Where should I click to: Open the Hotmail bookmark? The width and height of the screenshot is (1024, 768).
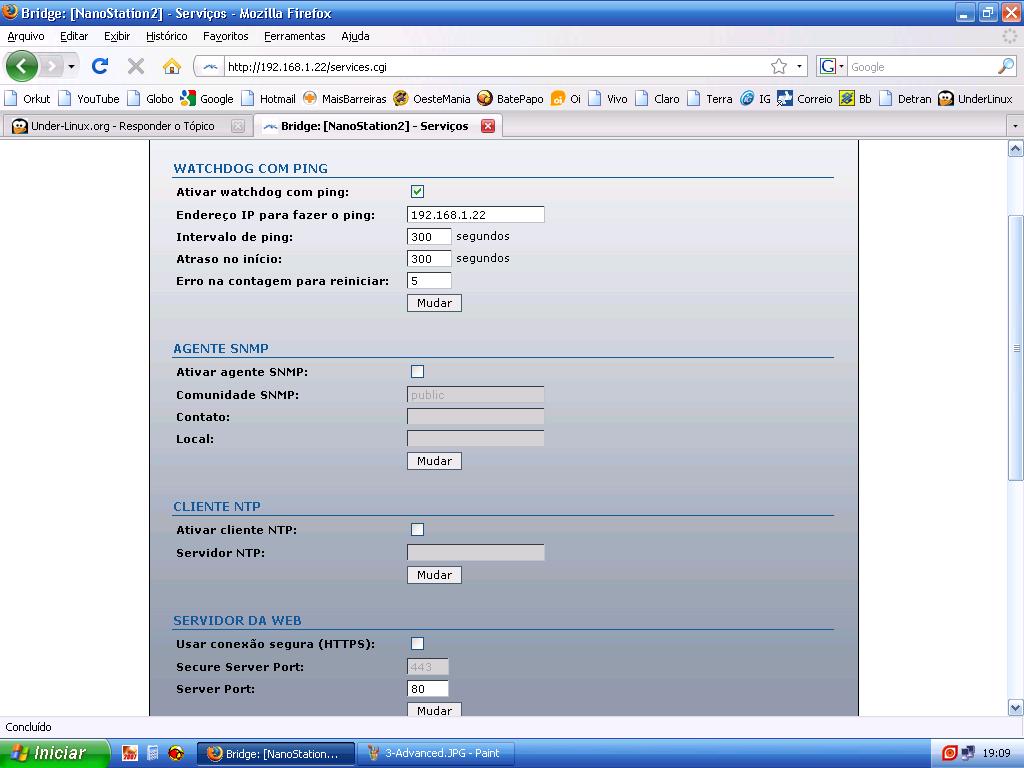(x=268, y=99)
